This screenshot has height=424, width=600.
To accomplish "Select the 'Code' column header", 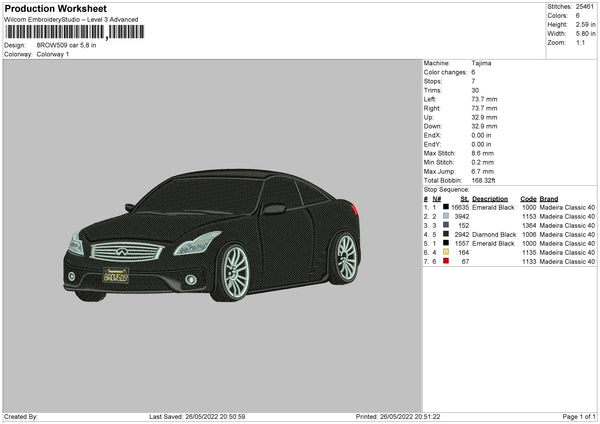I will point(528,199).
